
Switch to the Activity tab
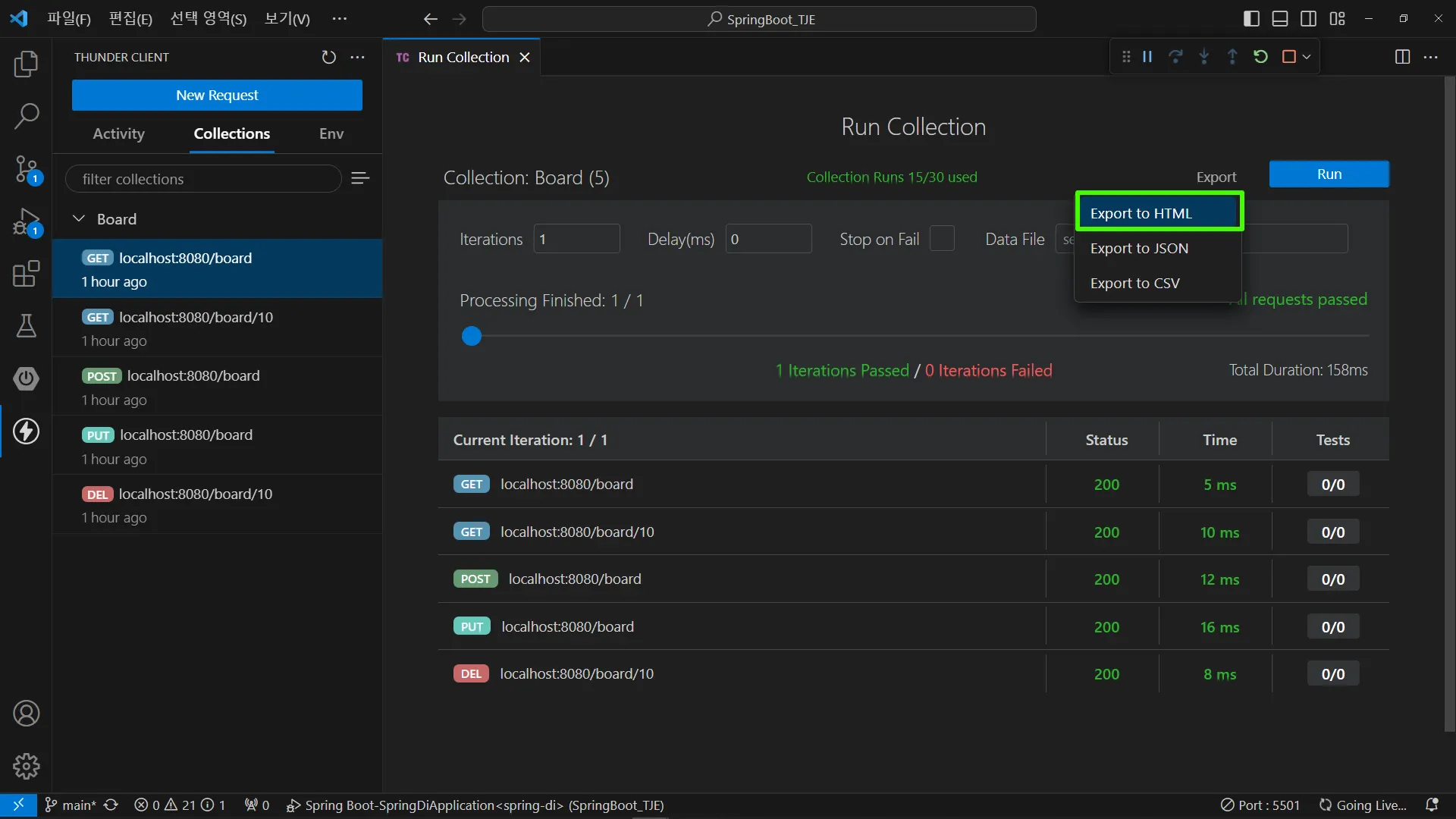click(118, 133)
